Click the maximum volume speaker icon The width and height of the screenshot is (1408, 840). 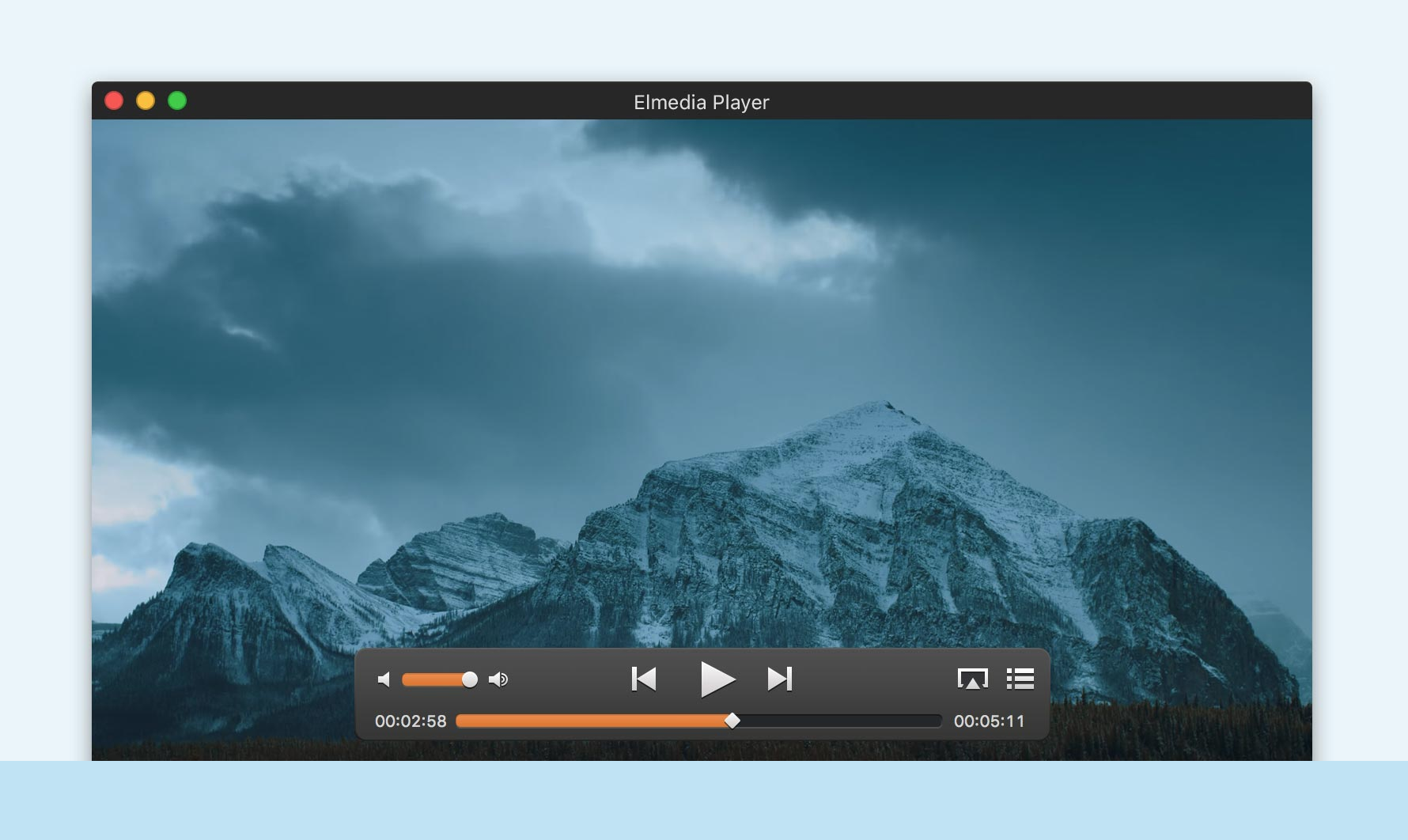point(498,679)
